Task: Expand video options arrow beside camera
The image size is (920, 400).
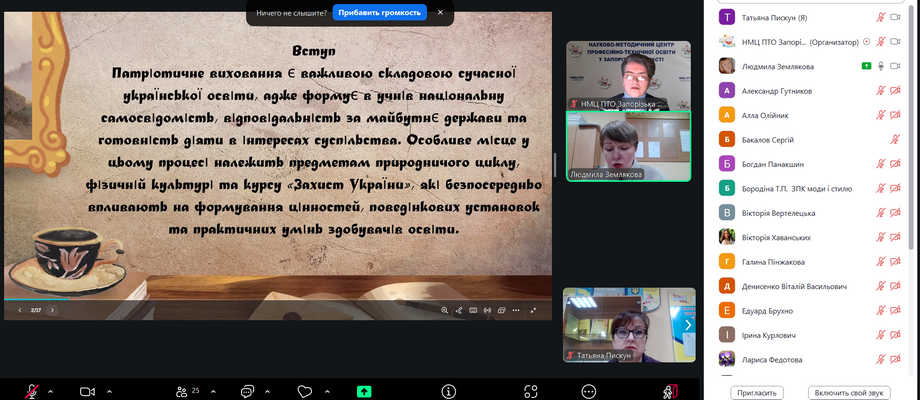Action: coord(109,391)
